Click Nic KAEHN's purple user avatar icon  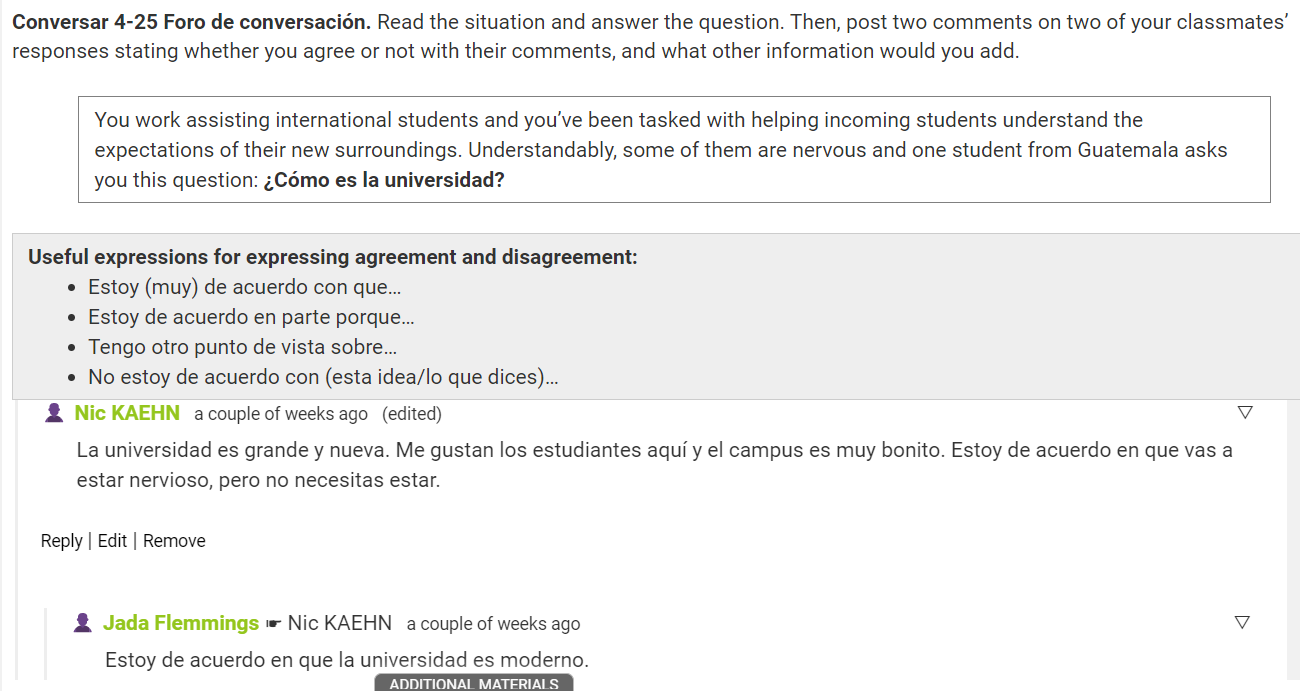coord(55,413)
